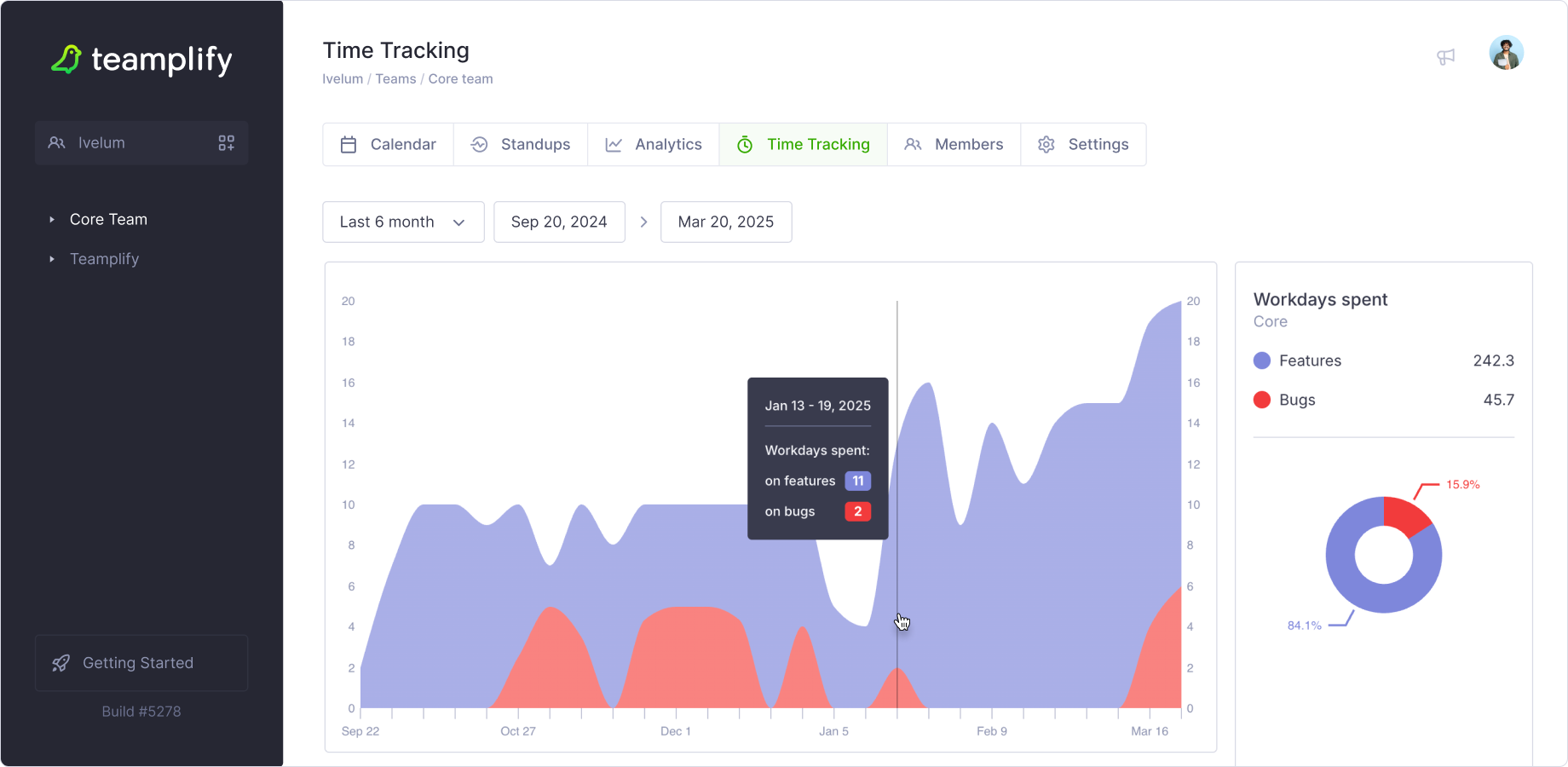Image resolution: width=1568 pixels, height=767 pixels.
Task: Click the Members people icon
Action: [x=913, y=145]
